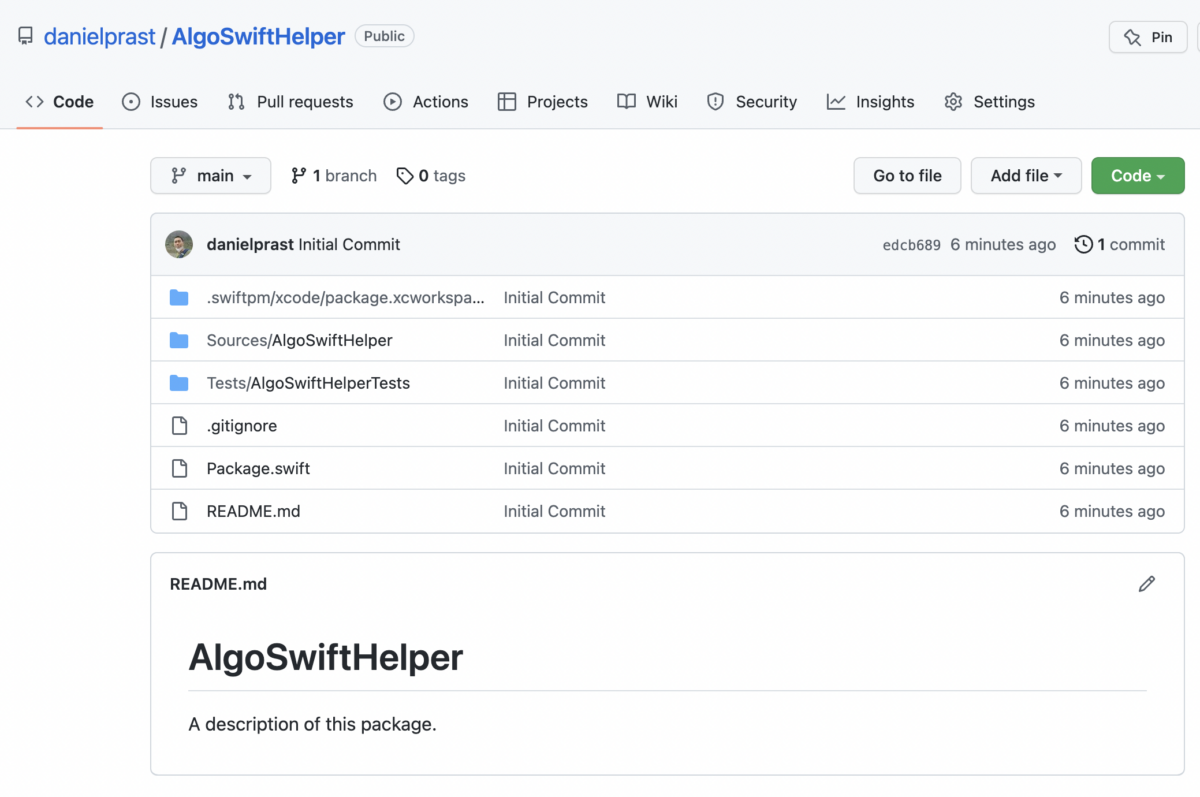Open the green Code dropdown button
Viewport: 1200px width, 797px height.
coord(1138,176)
